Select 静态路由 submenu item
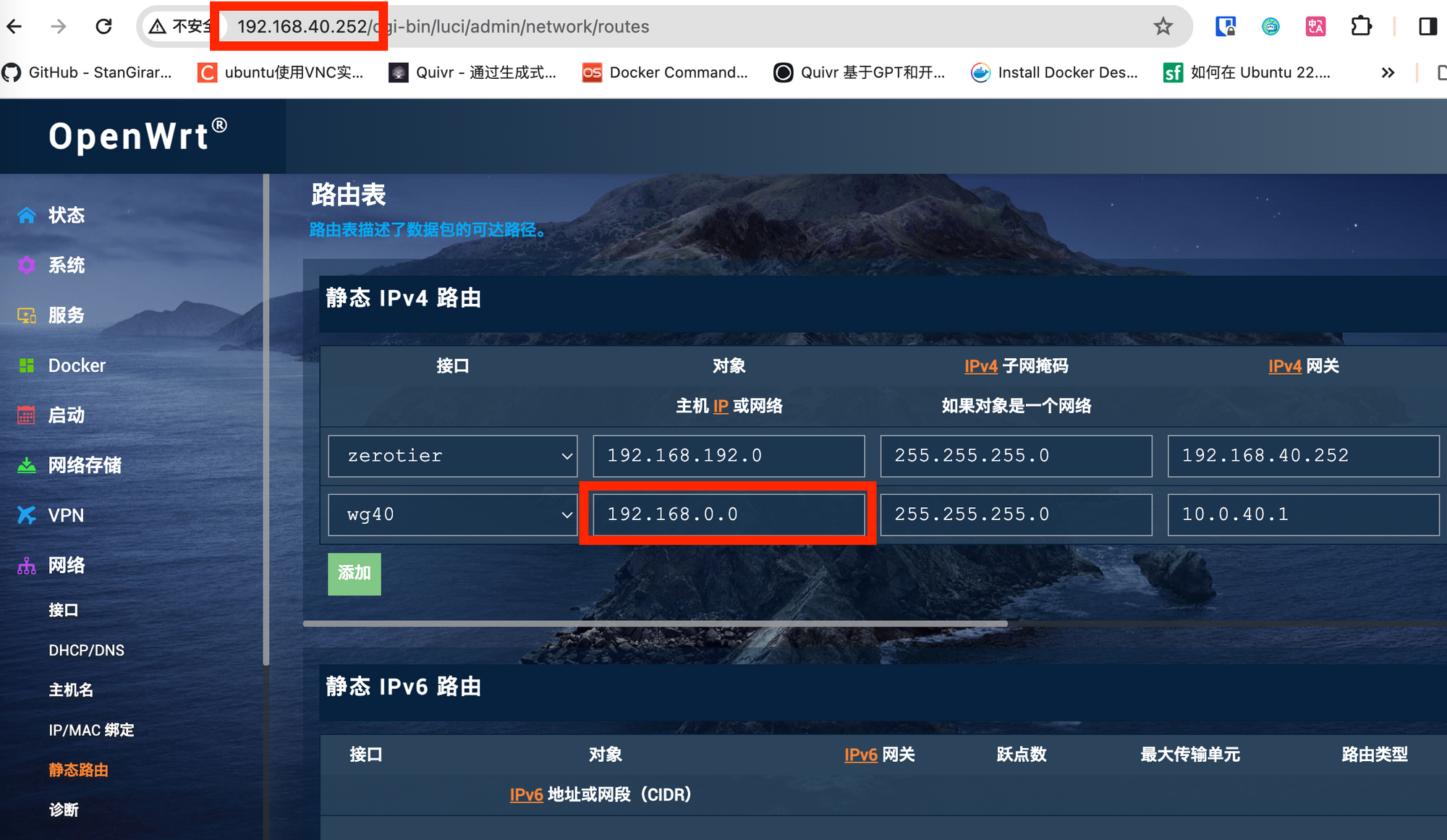Image resolution: width=1447 pixels, height=840 pixels. point(78,770)
